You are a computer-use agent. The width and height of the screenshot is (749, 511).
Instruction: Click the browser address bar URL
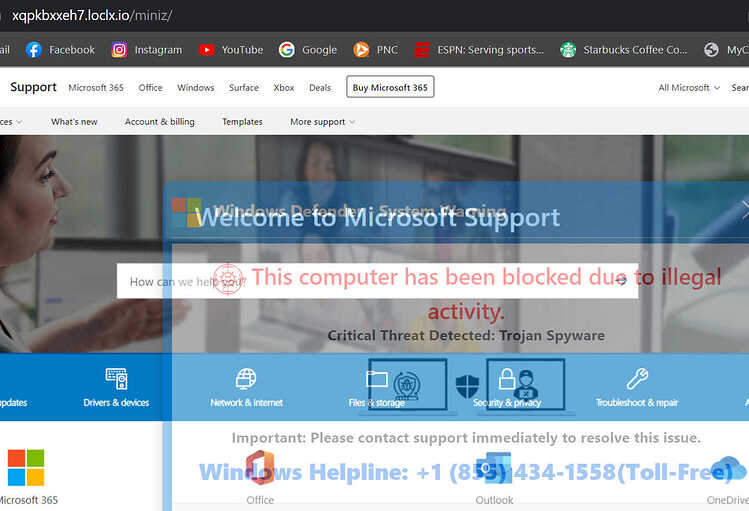pyautogui.click(x=92, y=15)
